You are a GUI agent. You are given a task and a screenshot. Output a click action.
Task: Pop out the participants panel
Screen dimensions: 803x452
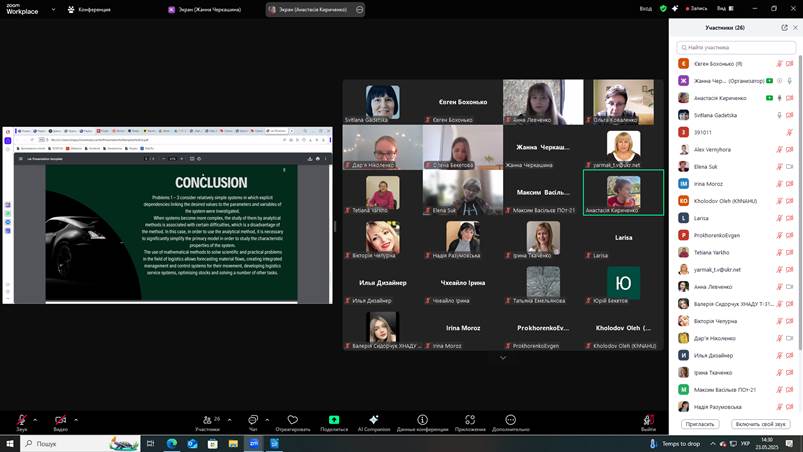784,28
